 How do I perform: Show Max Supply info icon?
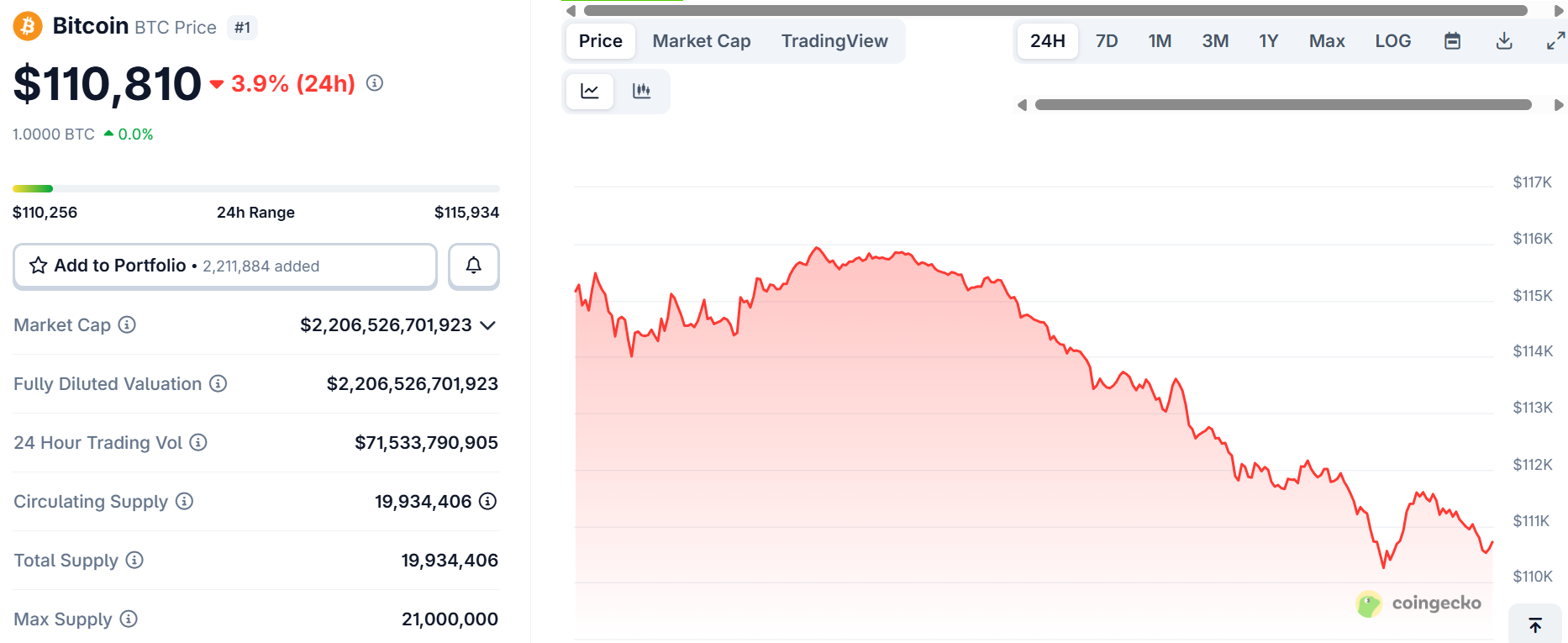coord(129,619)
